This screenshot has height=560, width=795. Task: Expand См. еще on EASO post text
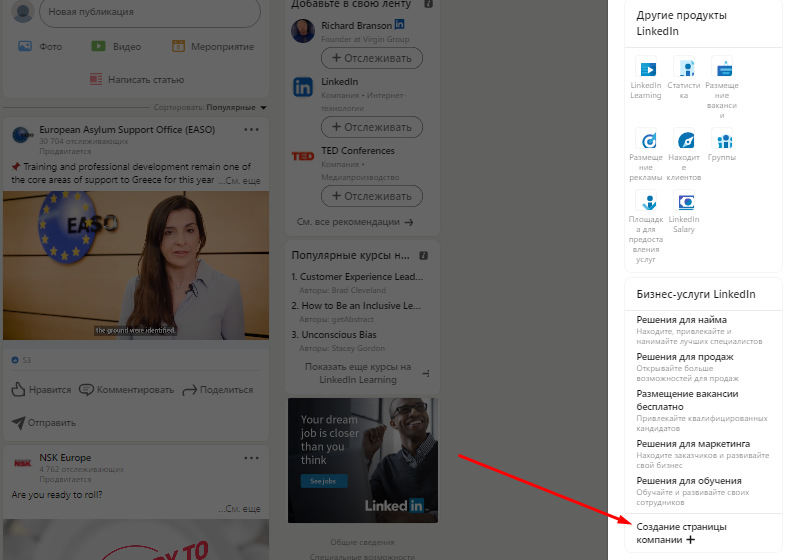click(x=239, y=180)
